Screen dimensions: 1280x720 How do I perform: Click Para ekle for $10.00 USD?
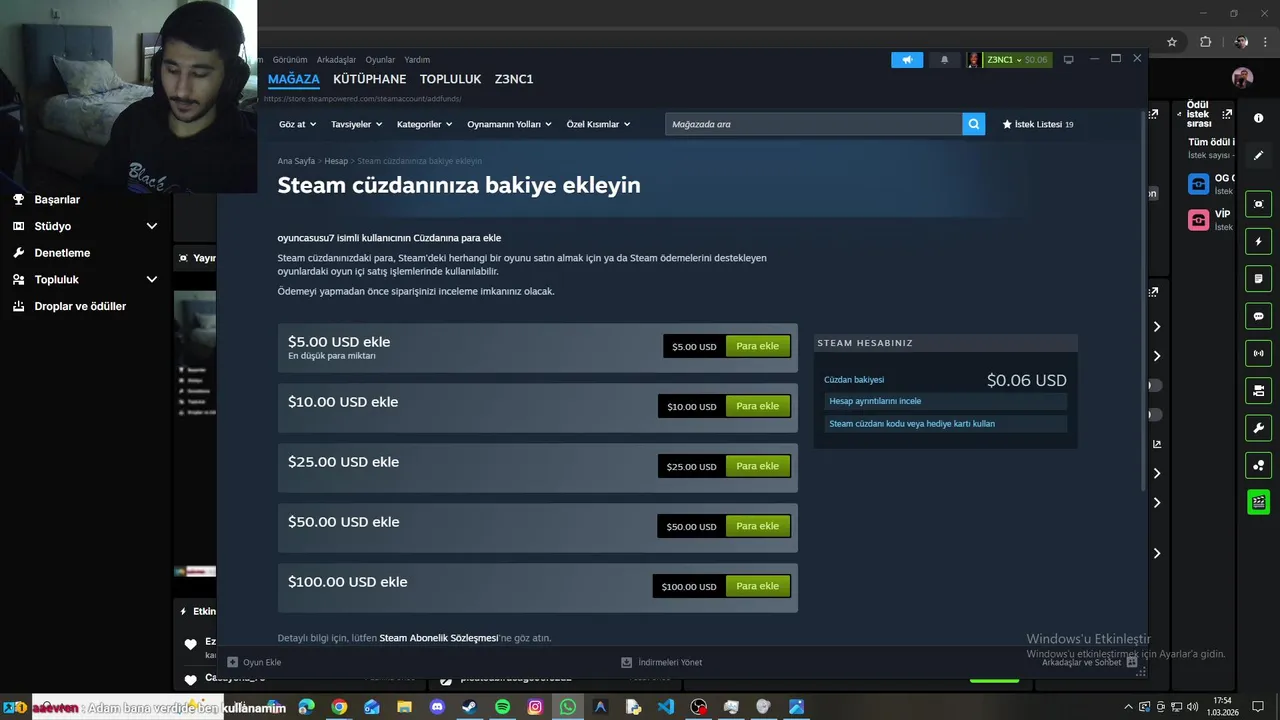(x=757, y=406)
